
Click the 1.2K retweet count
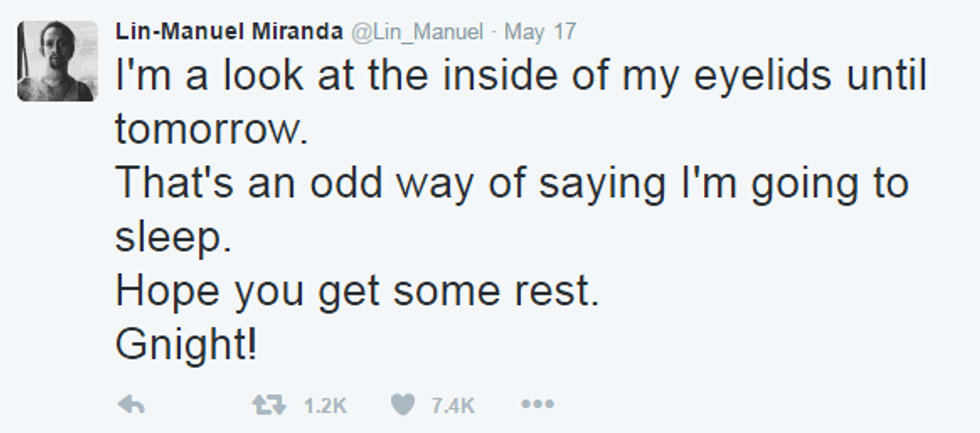click(324, 406)
